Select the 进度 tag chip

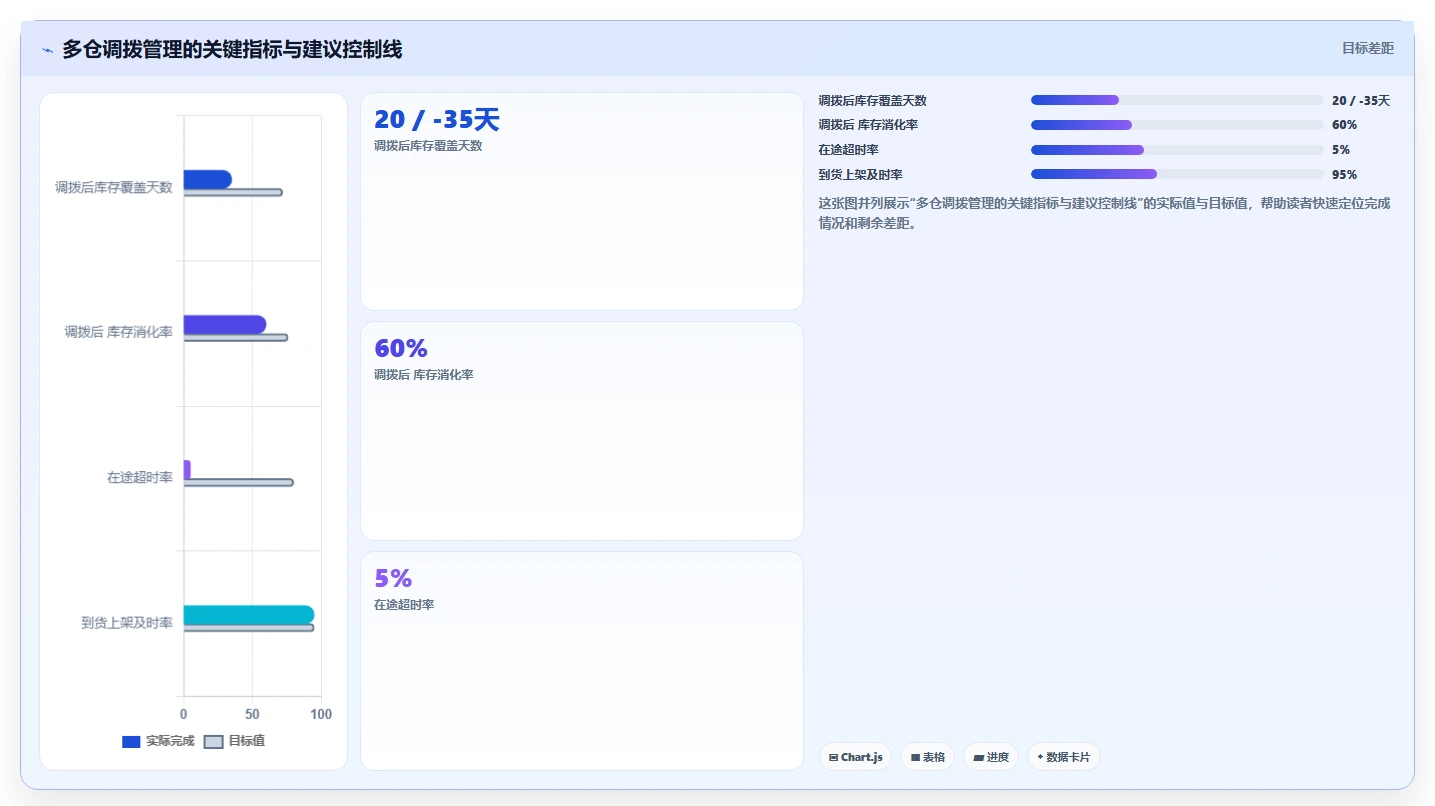[x=991, y=757]
